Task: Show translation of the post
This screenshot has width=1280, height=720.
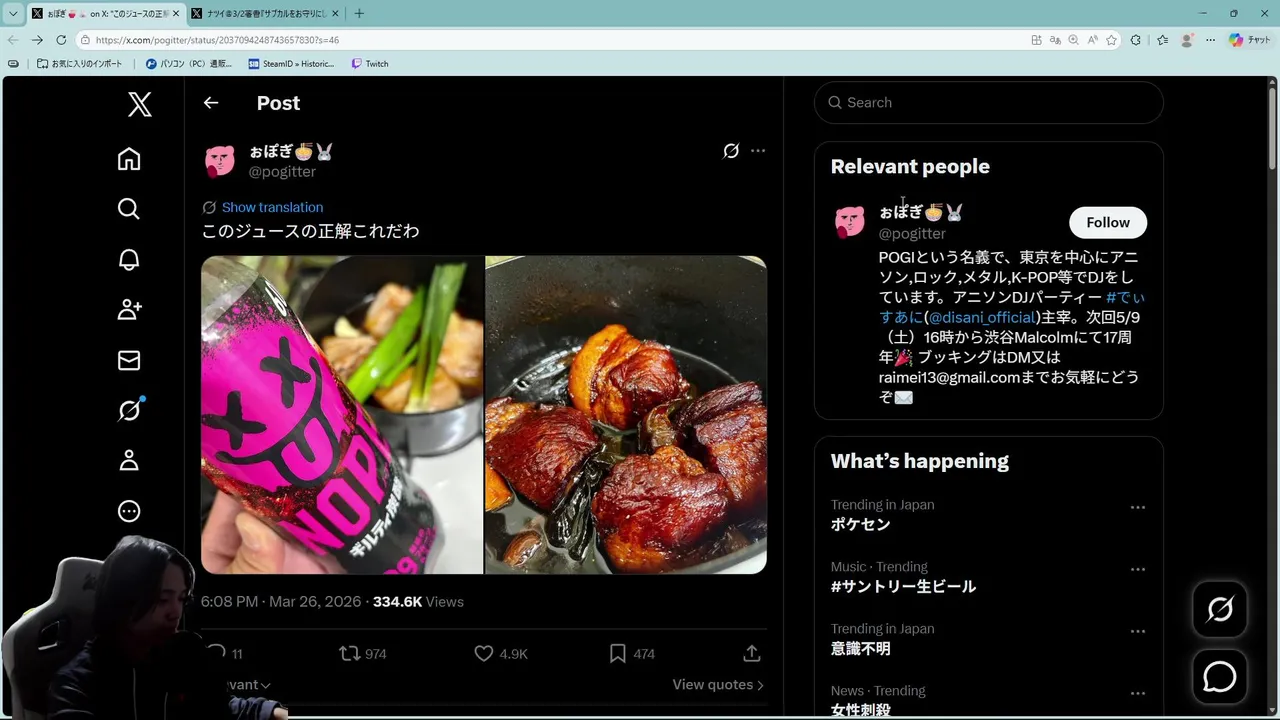Action: pos(272,207)
